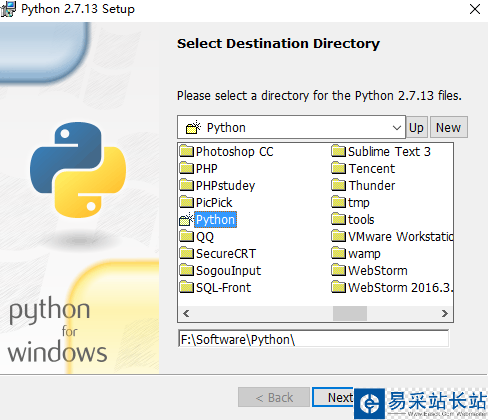Select the "Tencent" folder name
This screenshot has height=420, width=488.
click(372, 169)
